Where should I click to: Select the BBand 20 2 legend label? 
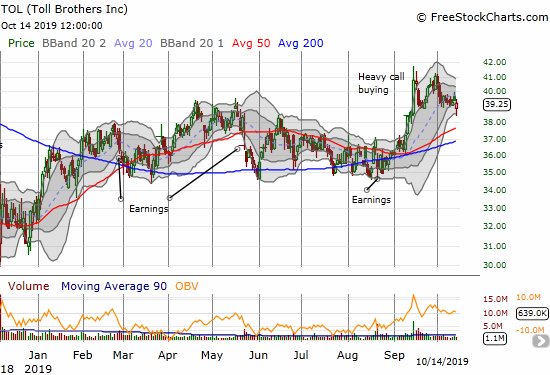click(x=74, y=43)
